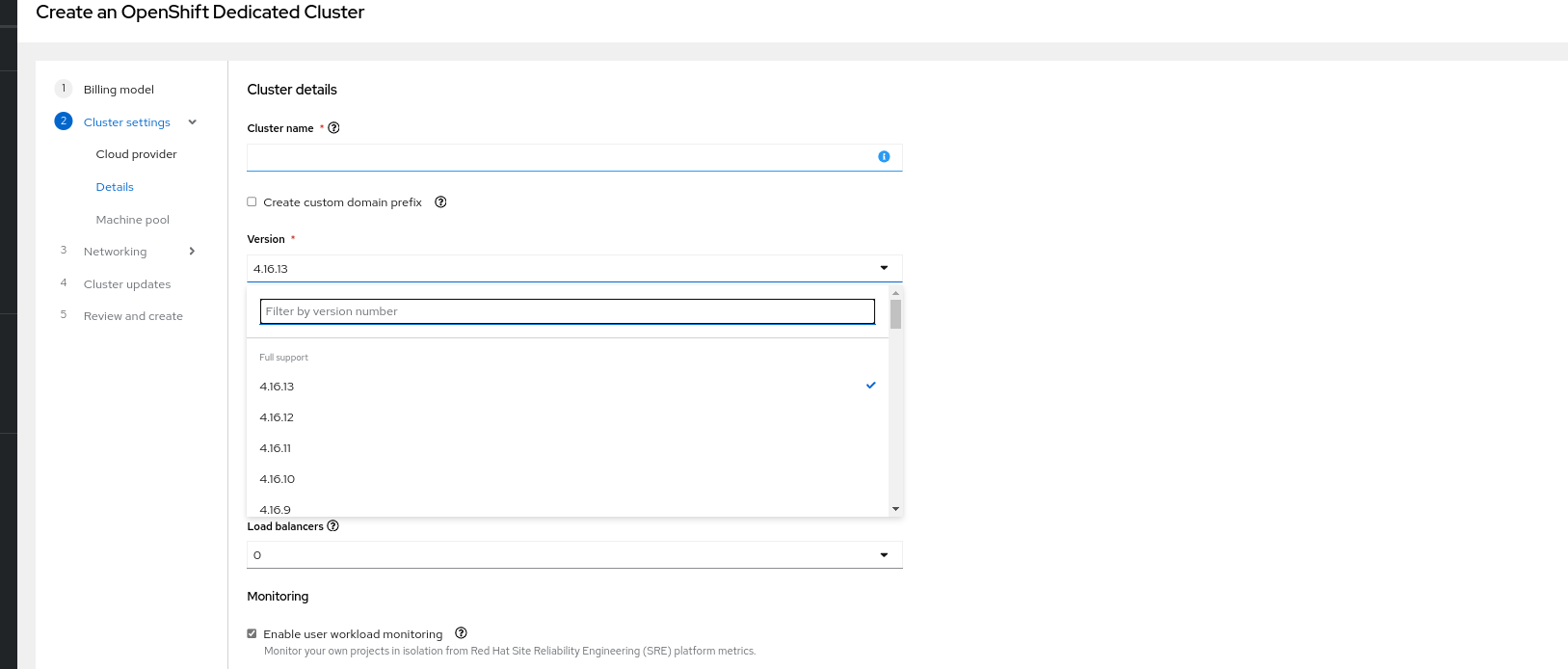Viewport: 1568px width, 669px height.
Task: Click the version list scroll up arrow
Action: tap(895, 293)
